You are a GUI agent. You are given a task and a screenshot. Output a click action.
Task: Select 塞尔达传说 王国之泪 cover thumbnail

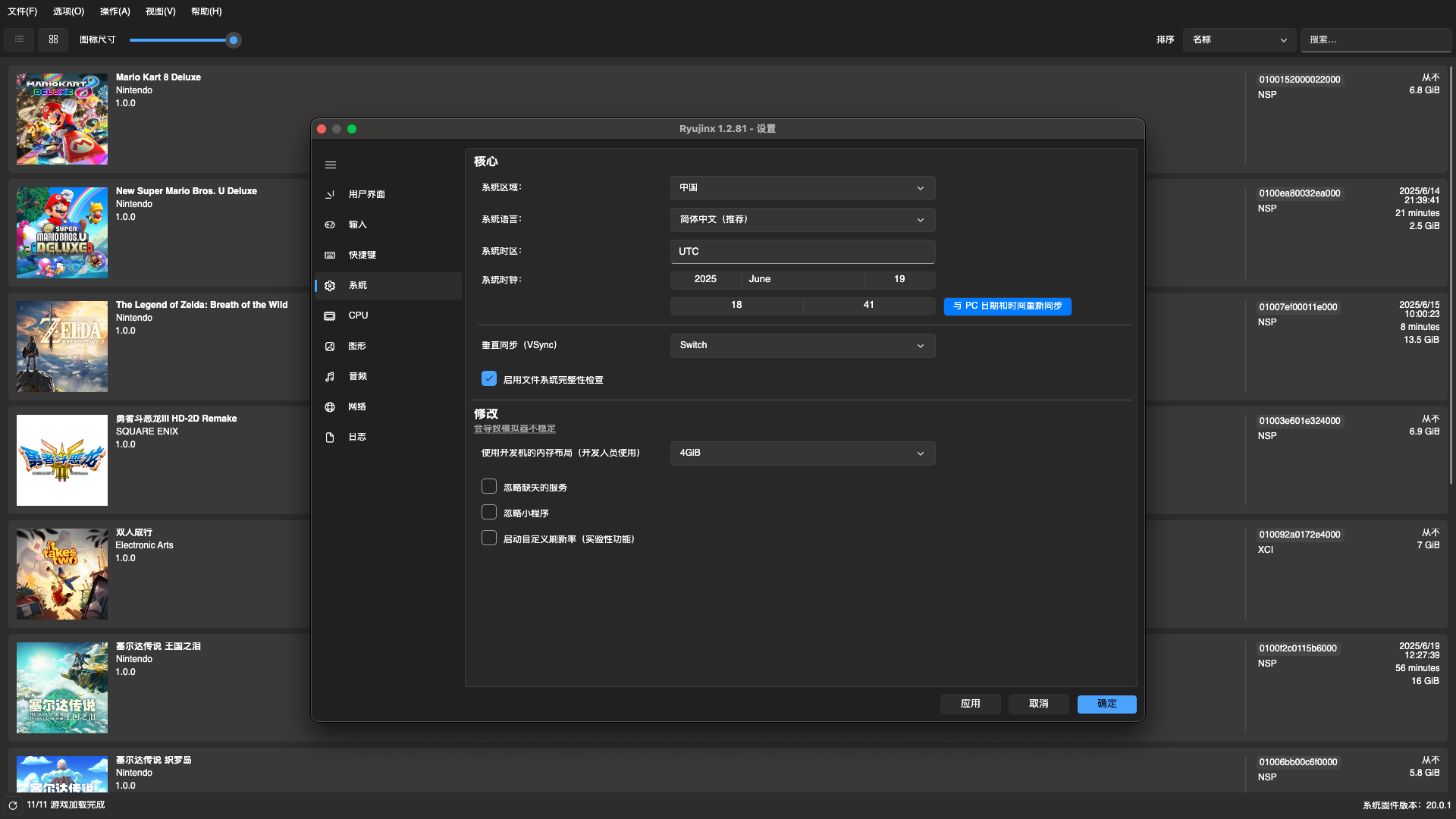tap(62, 688)
